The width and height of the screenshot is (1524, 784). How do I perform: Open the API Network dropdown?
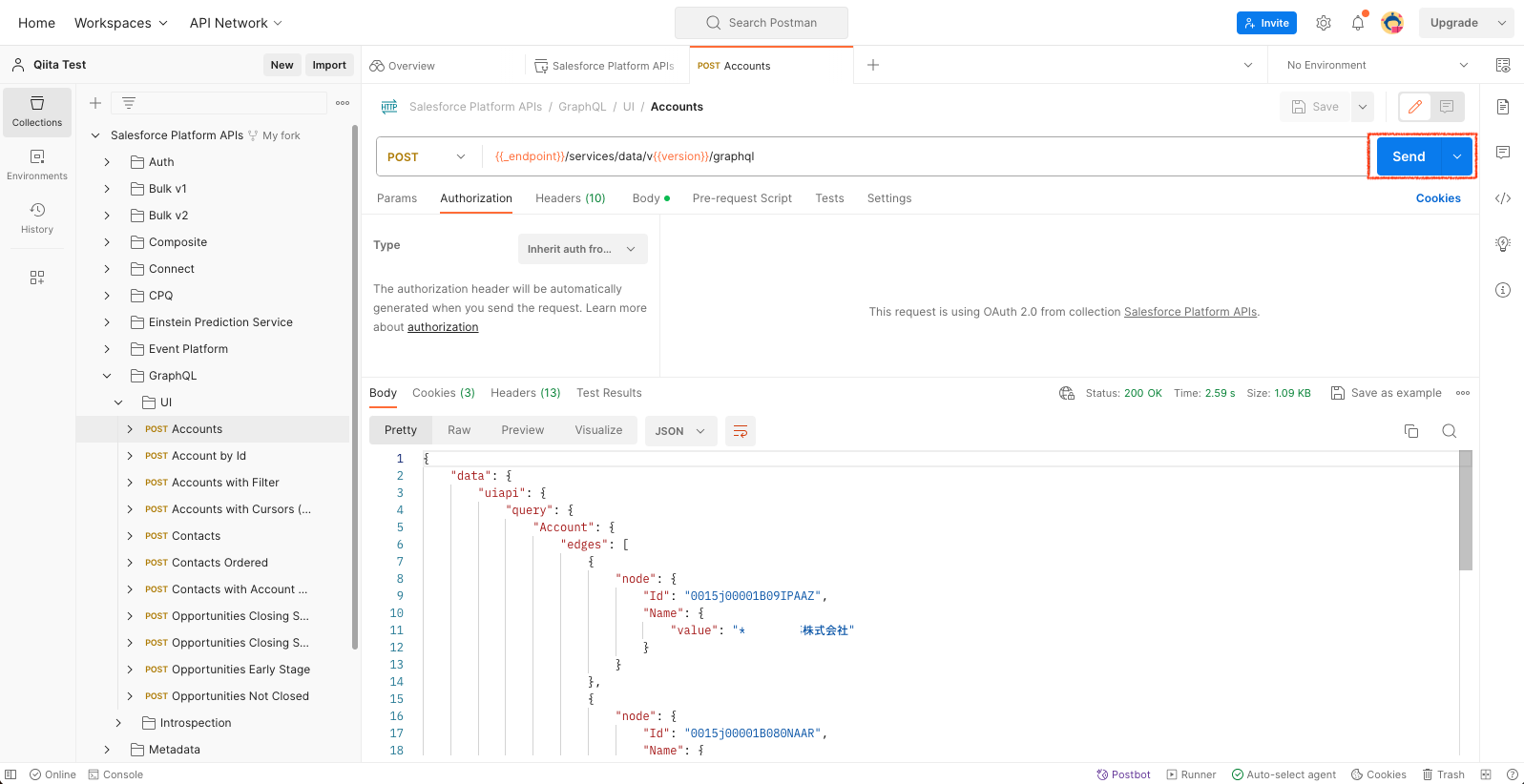(x=237, y=23)
